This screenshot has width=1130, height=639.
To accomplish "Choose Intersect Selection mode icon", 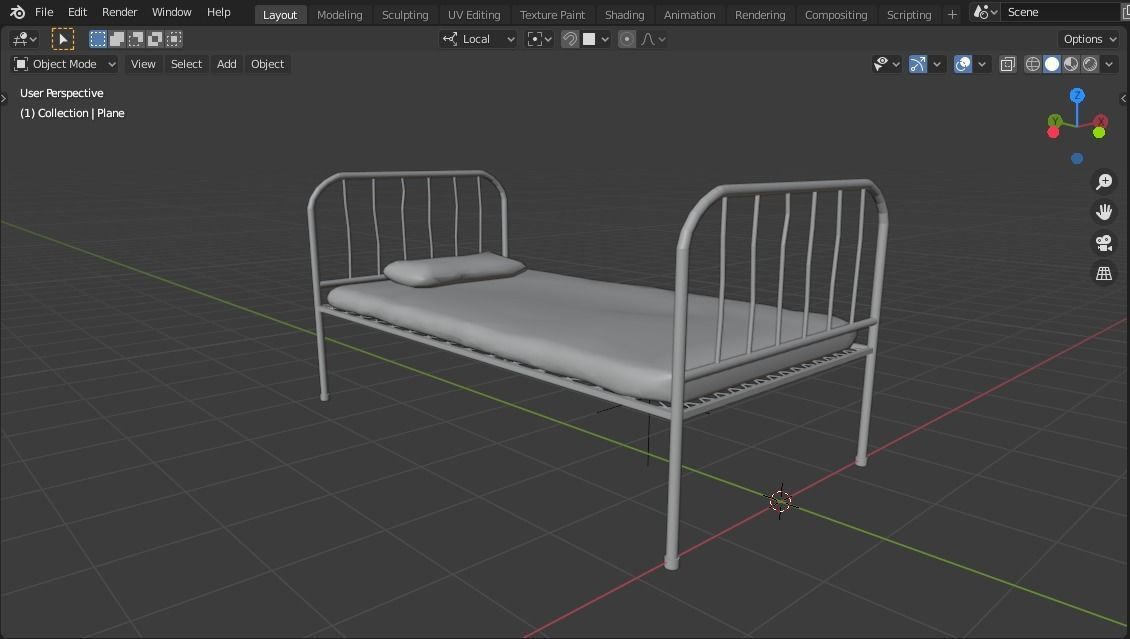I will coord(174,39).
